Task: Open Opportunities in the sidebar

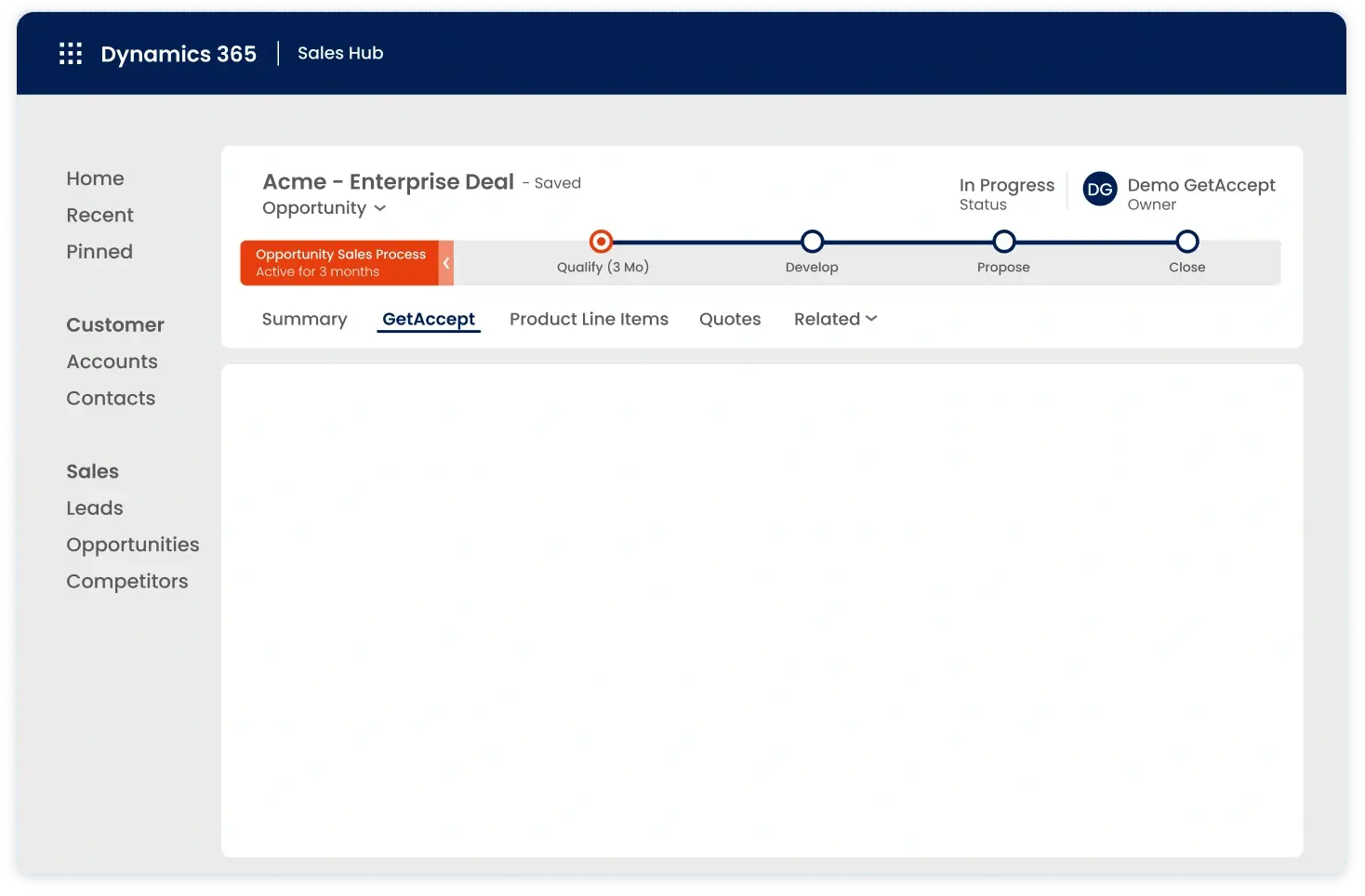Action: coord(133,545)
